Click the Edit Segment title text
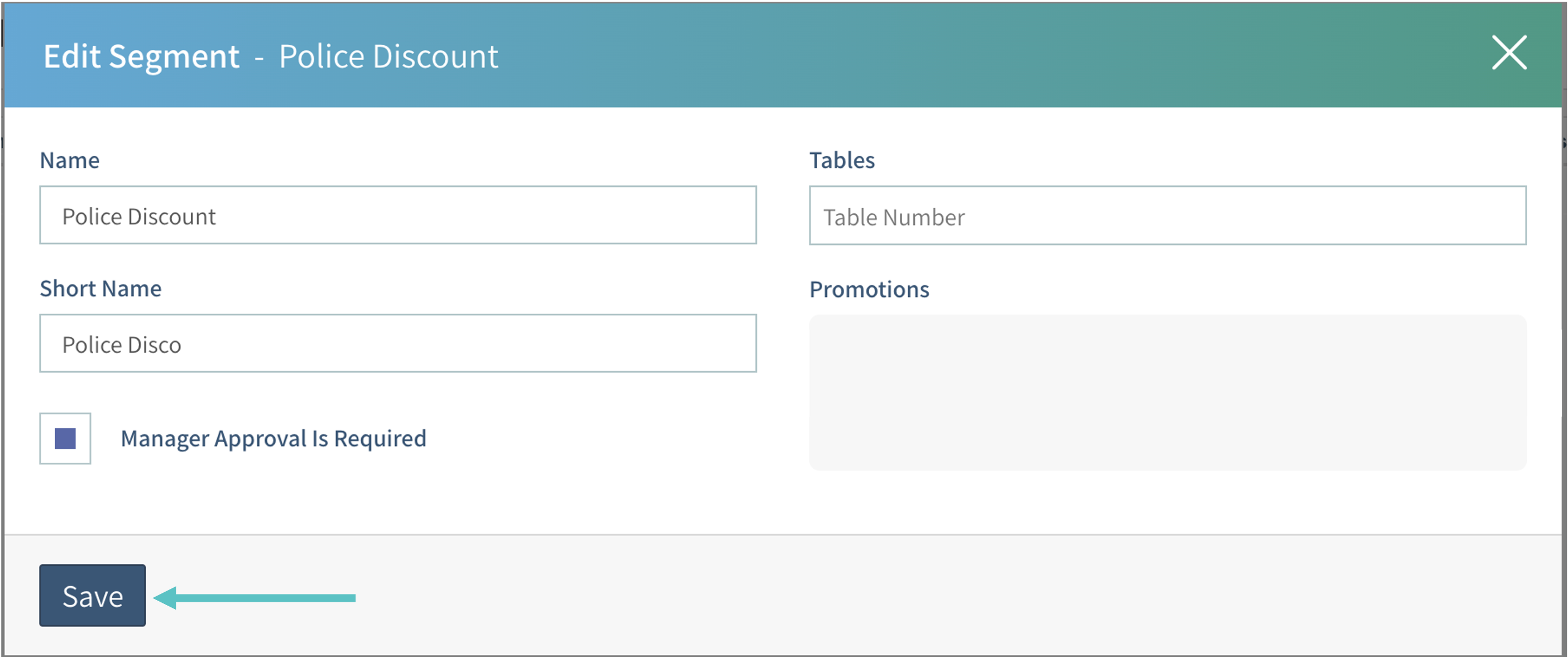Viewport: 1568px width, 657px height. 141,56
